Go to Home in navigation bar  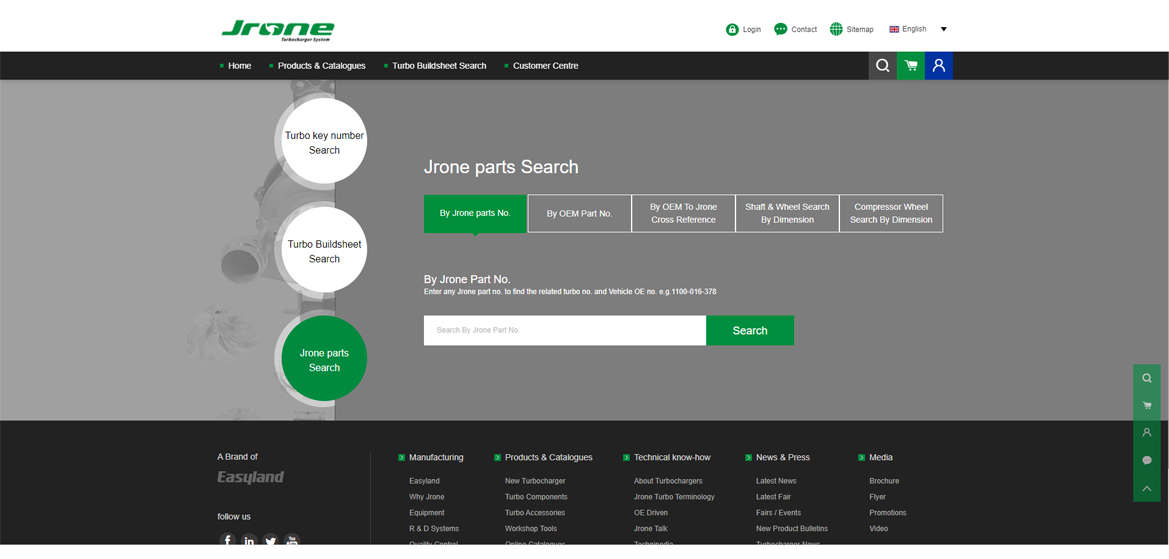(x=239, y=66)
